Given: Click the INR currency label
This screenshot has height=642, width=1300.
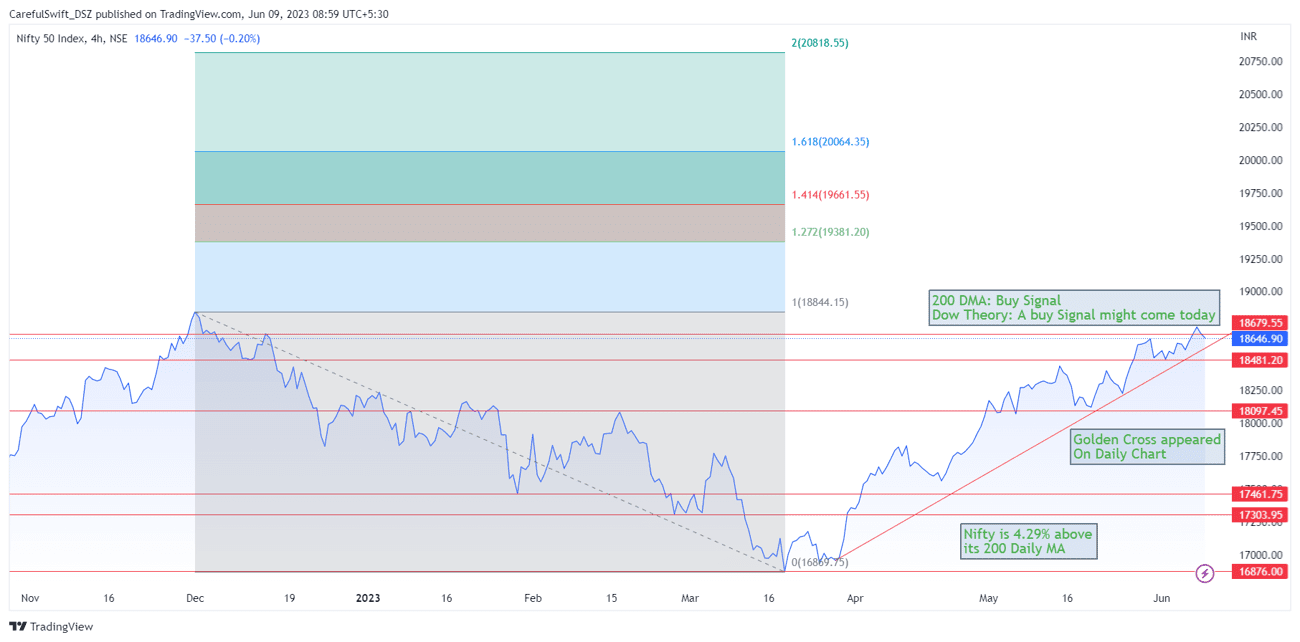Looking at the screenshot, I should pyautogui.click(x=1248, y=36).
